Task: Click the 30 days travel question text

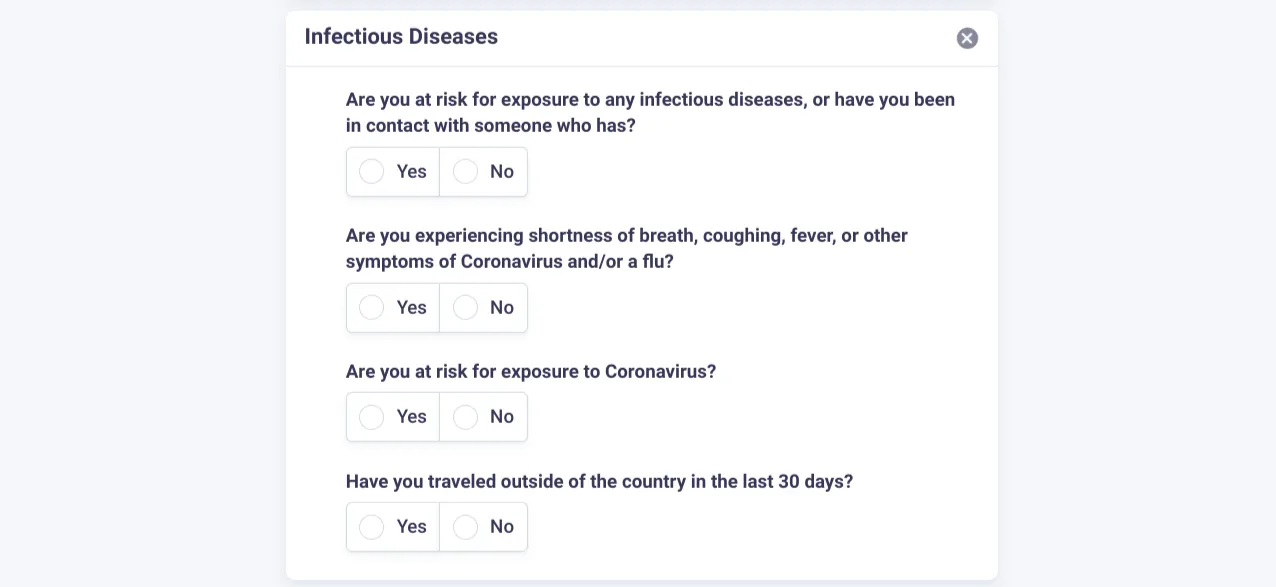Action: click(599, 481)
